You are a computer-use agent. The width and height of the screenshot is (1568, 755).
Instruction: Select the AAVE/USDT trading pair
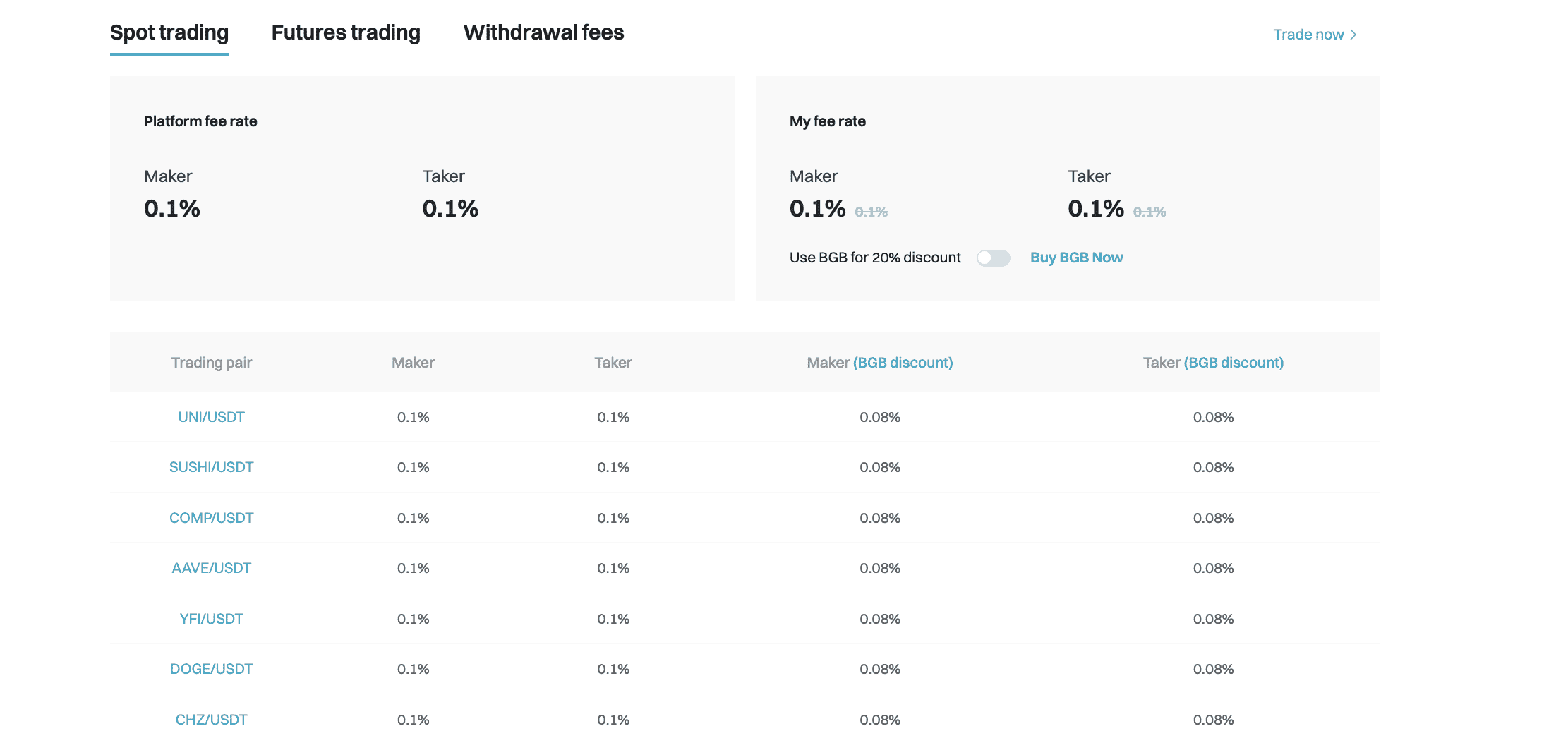[x=211, y=568]
